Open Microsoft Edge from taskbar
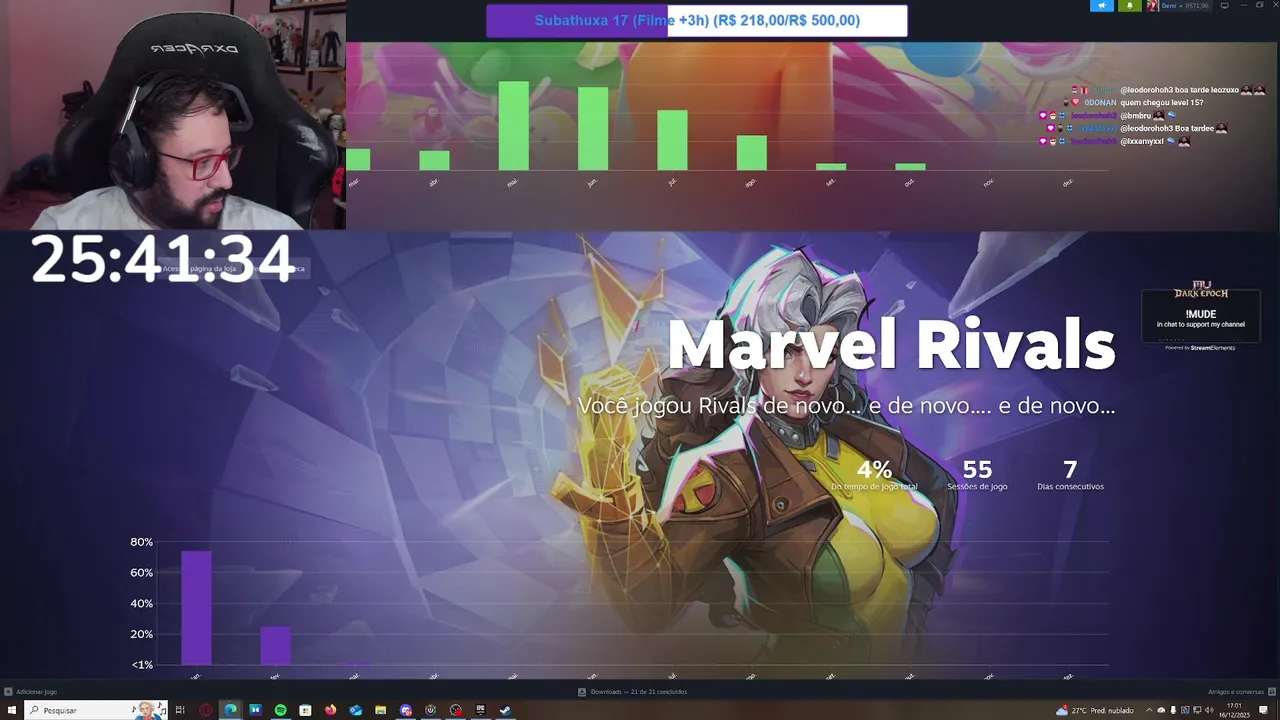The width and height of the screenshot is (1280, 720). 231,710
